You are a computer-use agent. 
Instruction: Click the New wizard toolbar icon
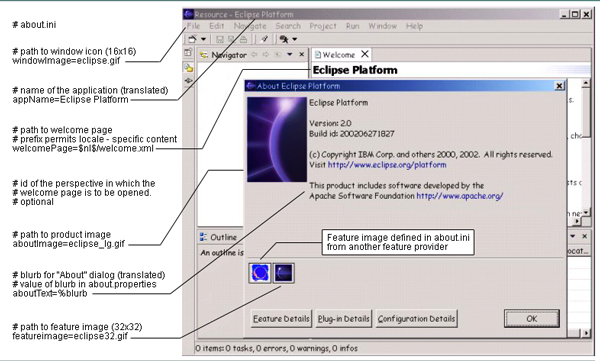tap(192, 39)
